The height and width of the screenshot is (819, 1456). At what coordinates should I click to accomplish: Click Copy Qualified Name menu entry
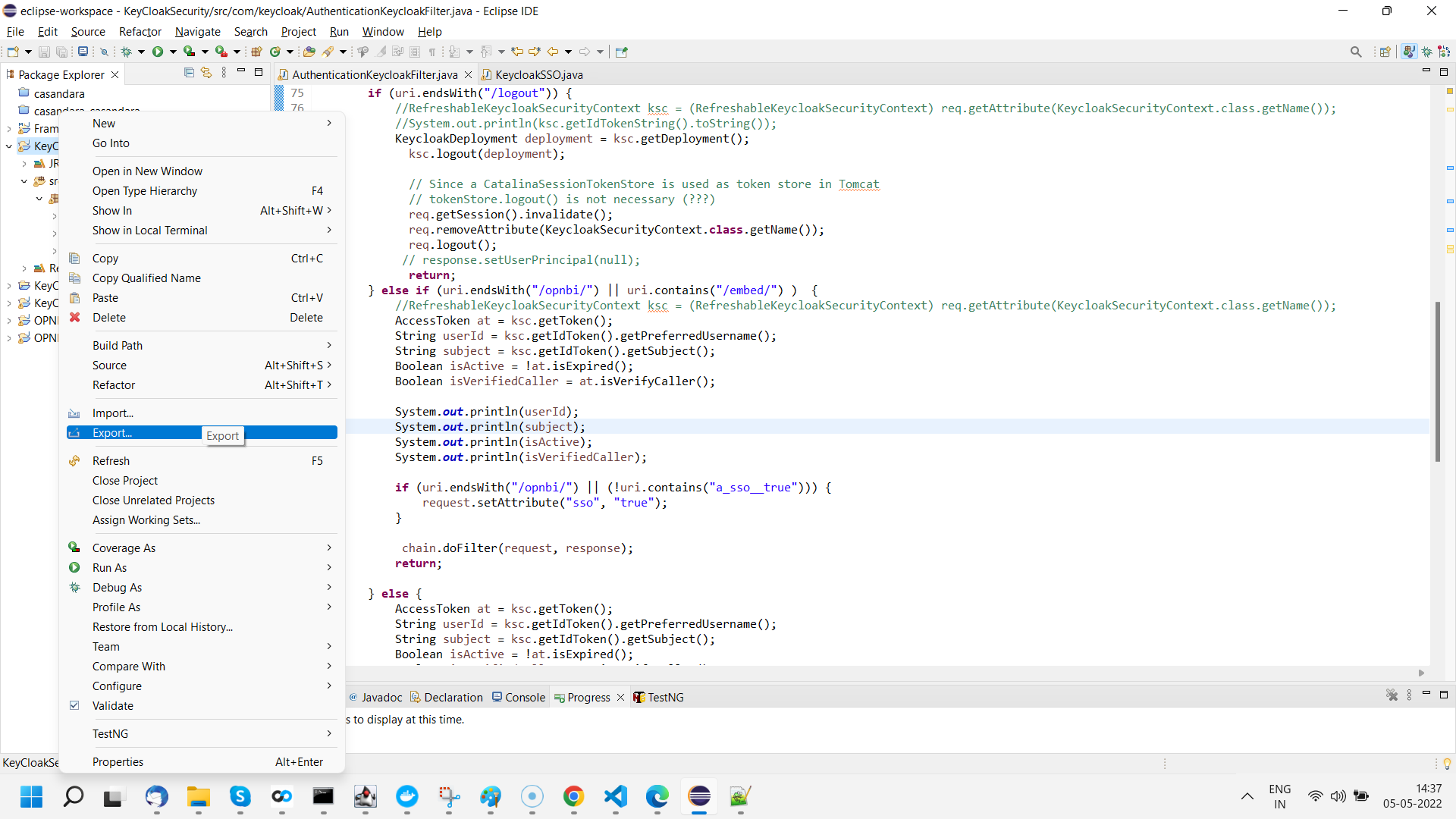202,278
